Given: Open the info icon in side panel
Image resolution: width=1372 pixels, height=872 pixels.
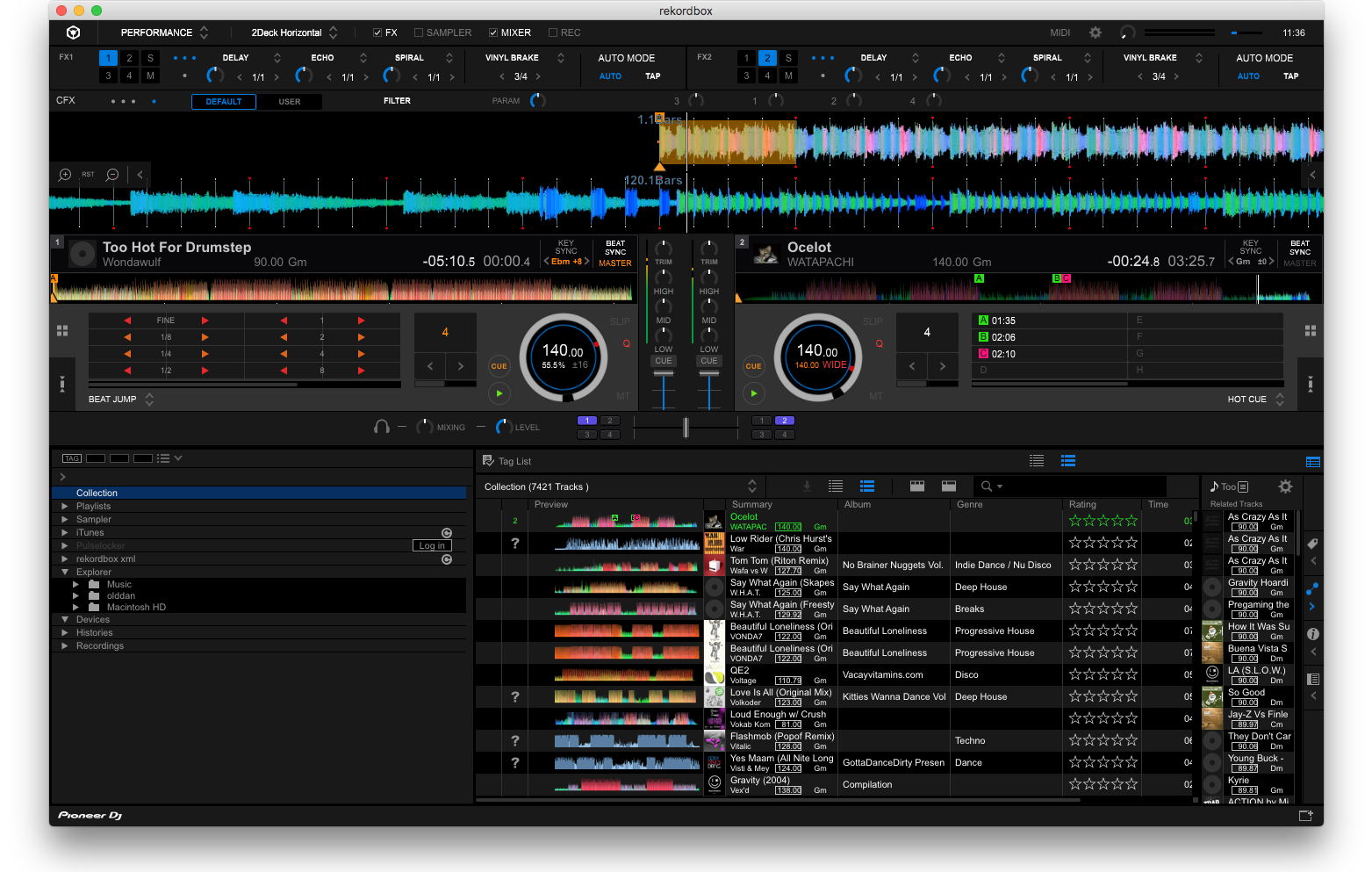Looking at the screenshot, I should pos(1313,633).
